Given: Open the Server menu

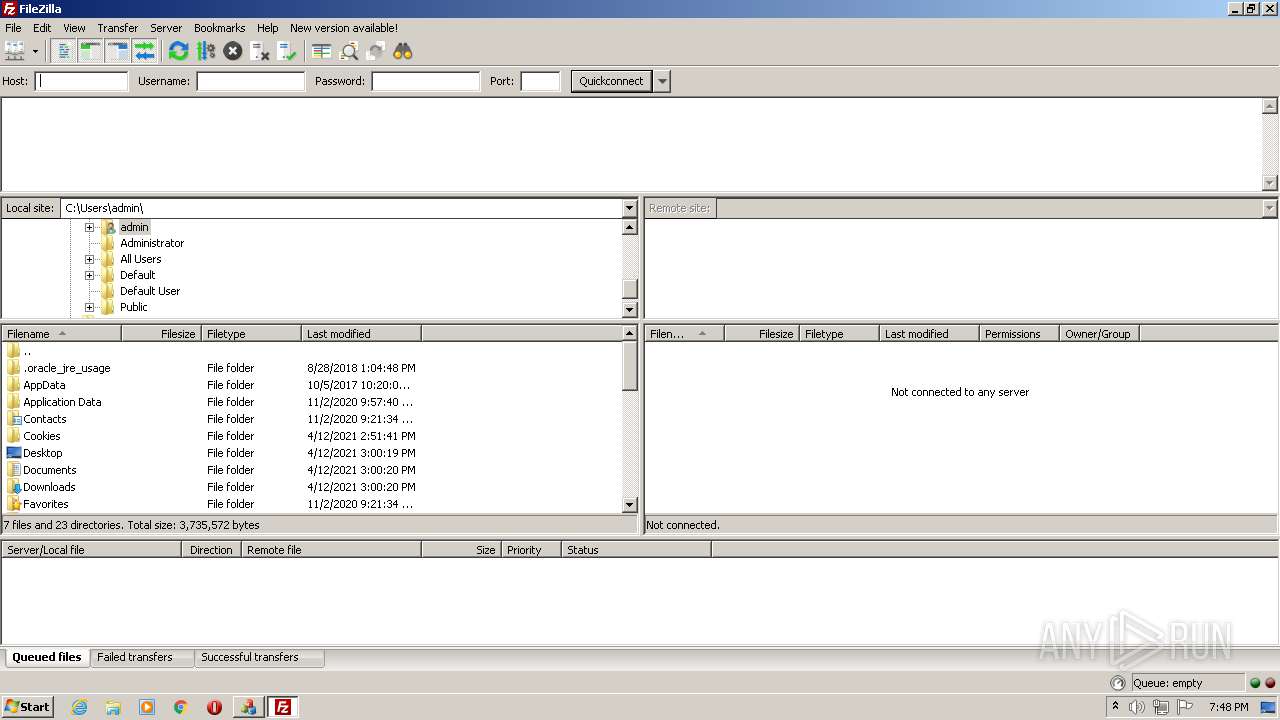Looking at the screenshot, I should tap(166, 28).
